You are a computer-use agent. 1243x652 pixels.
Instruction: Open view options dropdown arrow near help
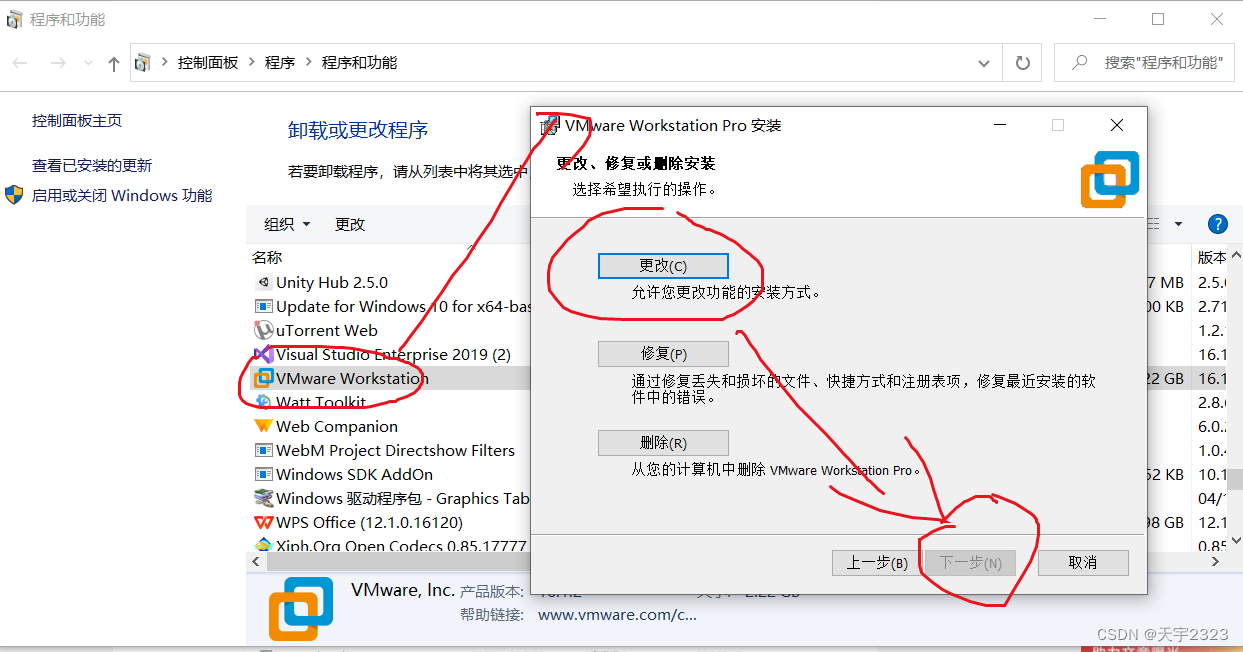[1178, 224]
